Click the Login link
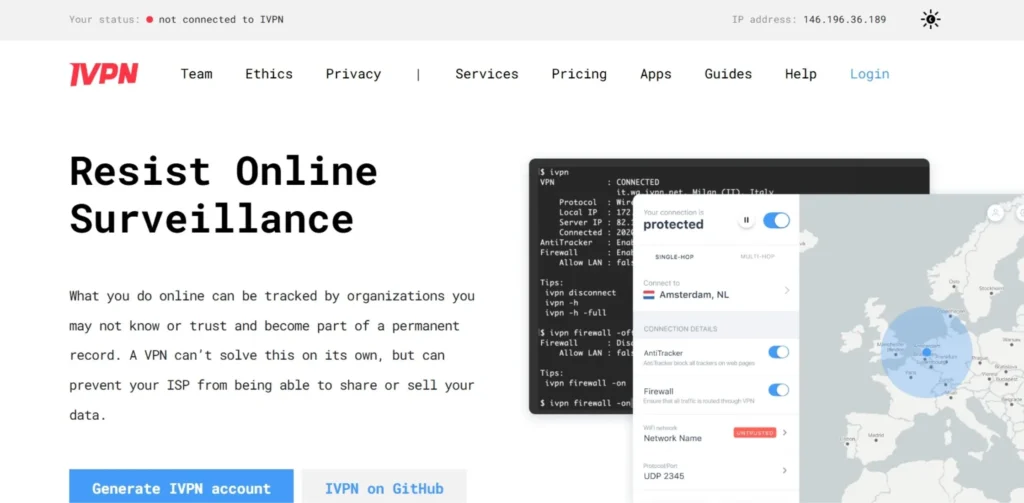1024x503 pixels. pyautogui.click(x=869, y=74)
